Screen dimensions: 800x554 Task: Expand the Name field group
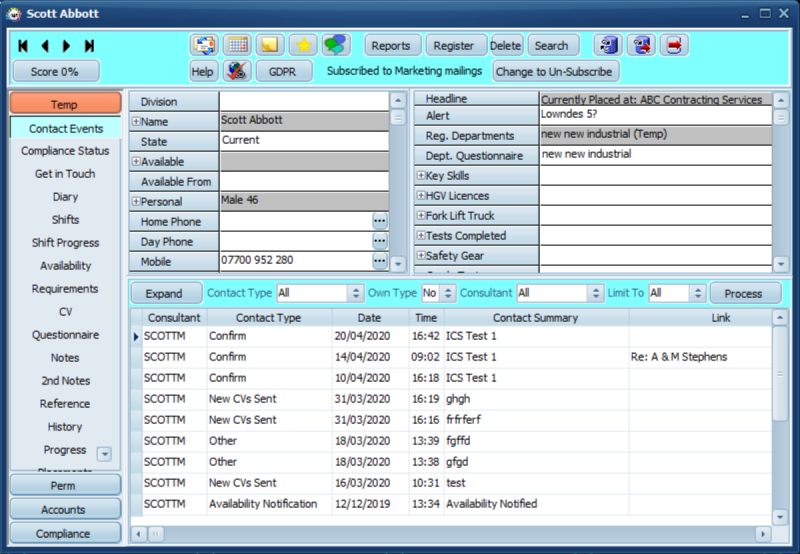(x=136, y=121)
